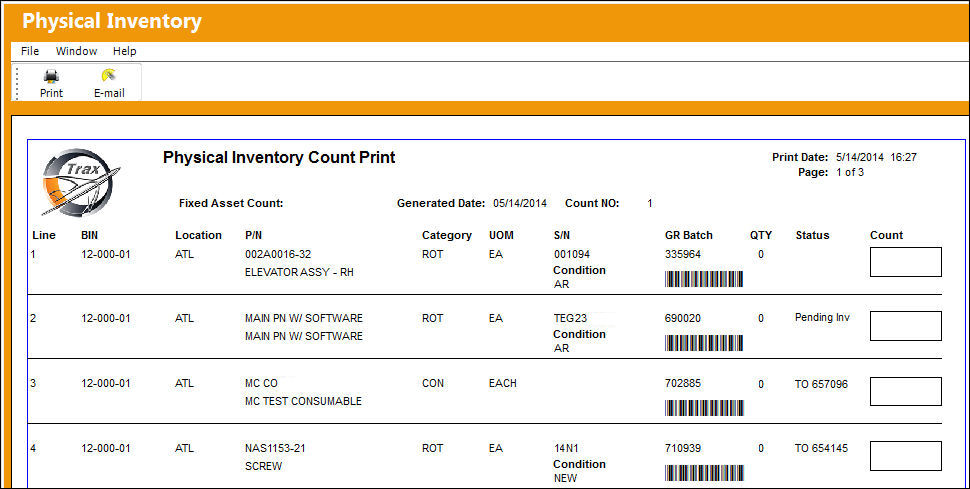Click the 'Count' column header

click(886, 235)
